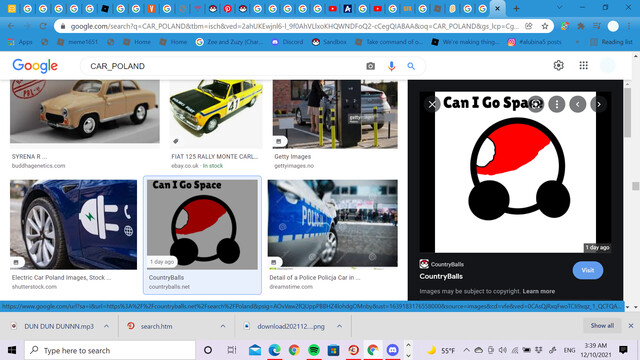640x360 pixels.
Task: Open the meme1651 bookmark
Action: 78,42
